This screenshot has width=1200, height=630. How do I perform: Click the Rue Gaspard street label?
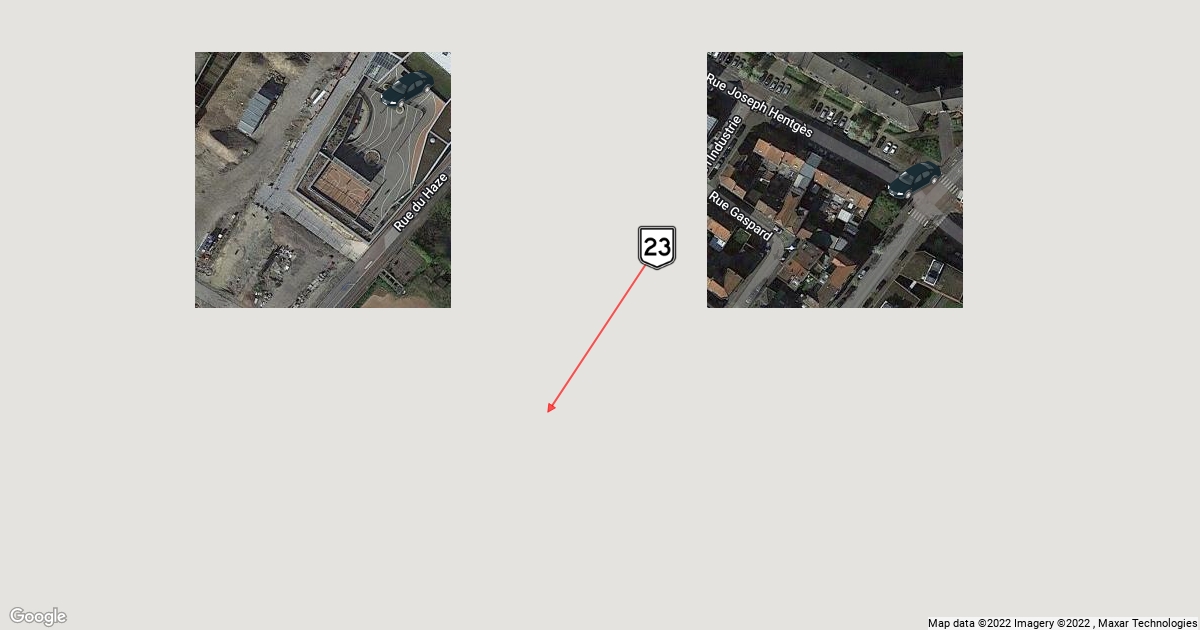point(740,217)
